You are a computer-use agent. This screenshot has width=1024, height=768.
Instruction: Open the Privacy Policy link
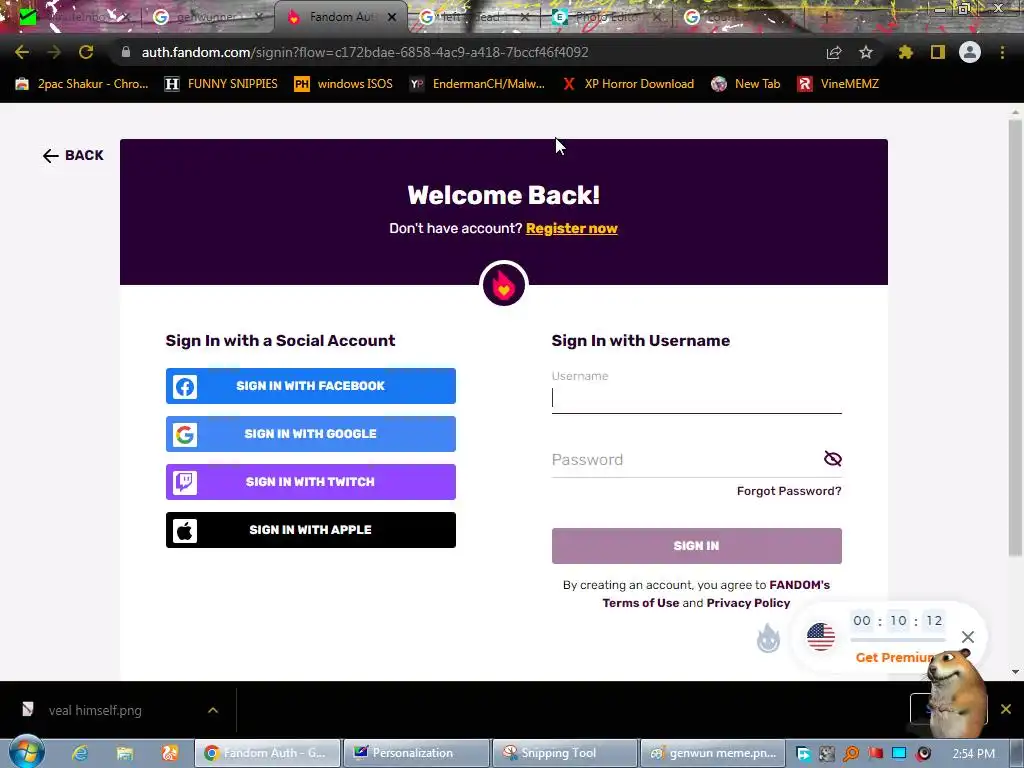click(748, 603)
